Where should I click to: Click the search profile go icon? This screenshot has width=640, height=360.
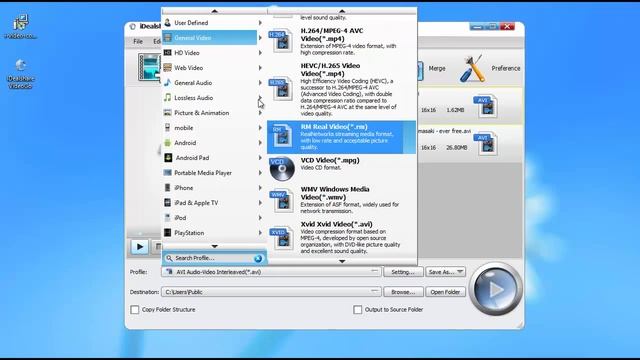[x=258, y=258]
